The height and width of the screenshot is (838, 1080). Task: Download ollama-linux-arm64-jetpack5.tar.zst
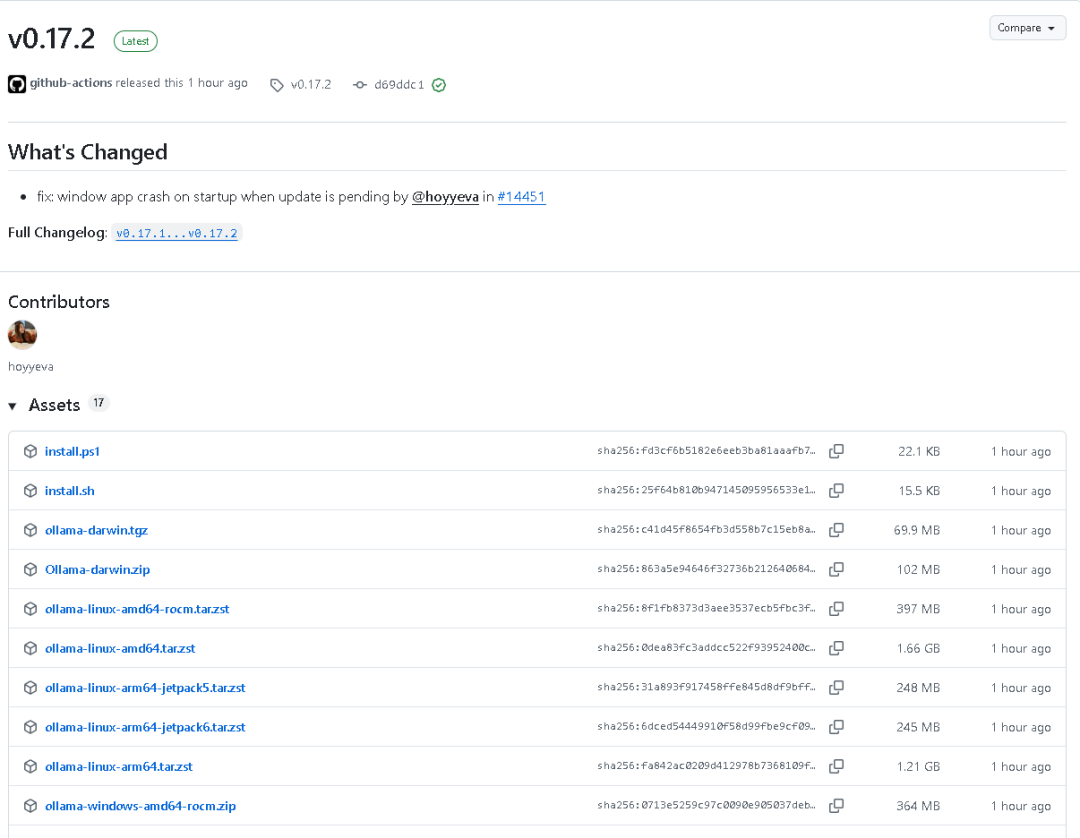point(145,687)
